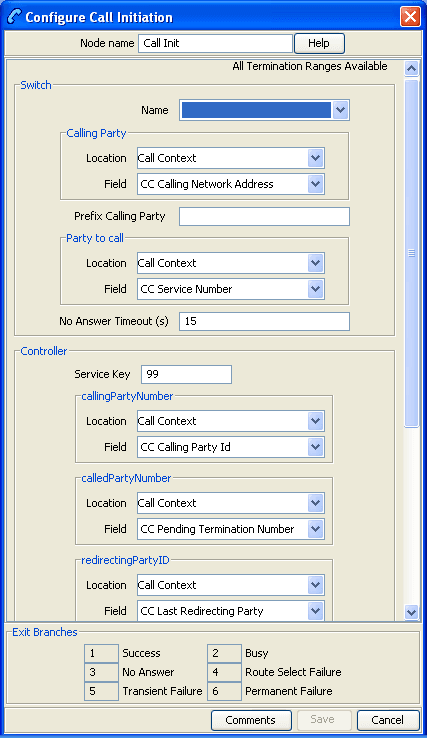This screenshot has width=427, height=738.
Task: Click the Help button
Action: click(x=319, y=43)
